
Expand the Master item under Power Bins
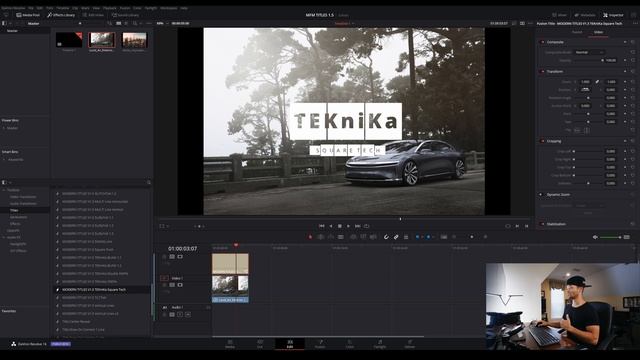point(4,128)
